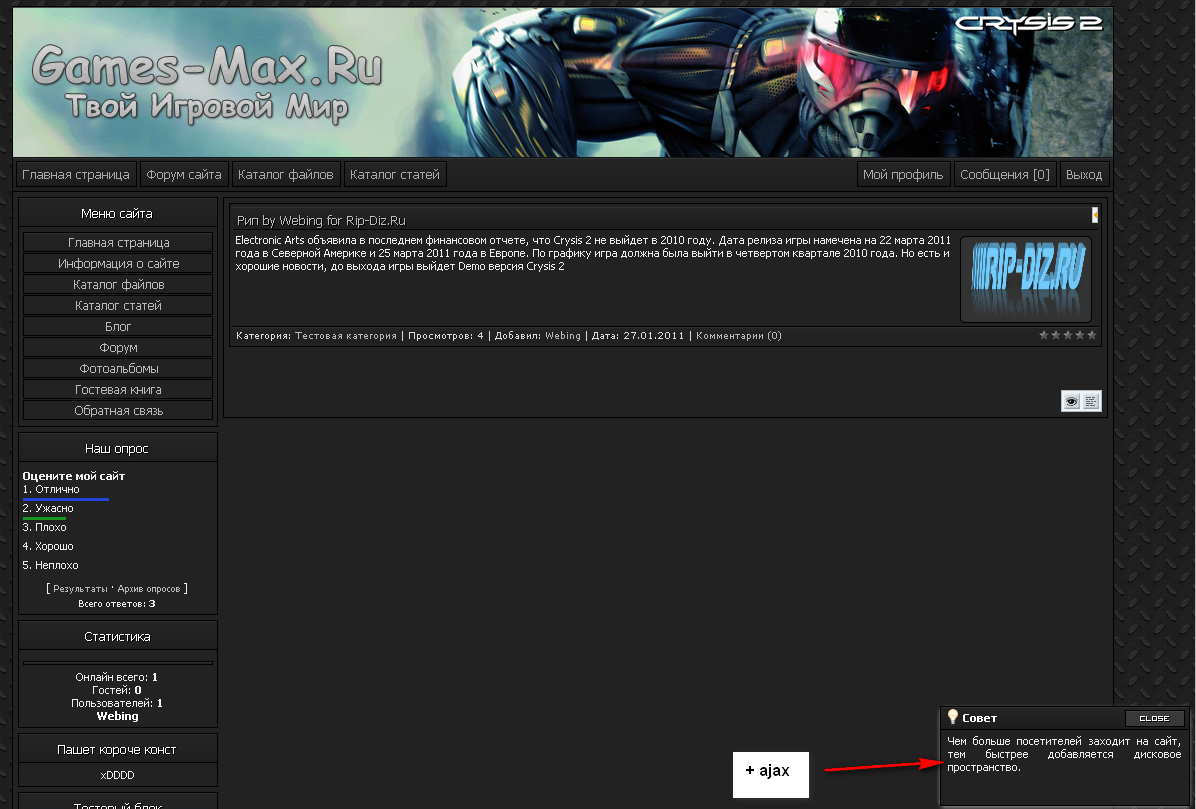
Task: Click the Games-Max.Ru site logo banner
Action: click(563, 82)
